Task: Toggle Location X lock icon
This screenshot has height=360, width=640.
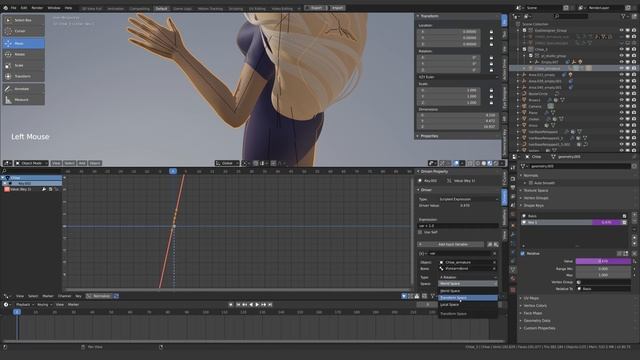Action: 491,31
